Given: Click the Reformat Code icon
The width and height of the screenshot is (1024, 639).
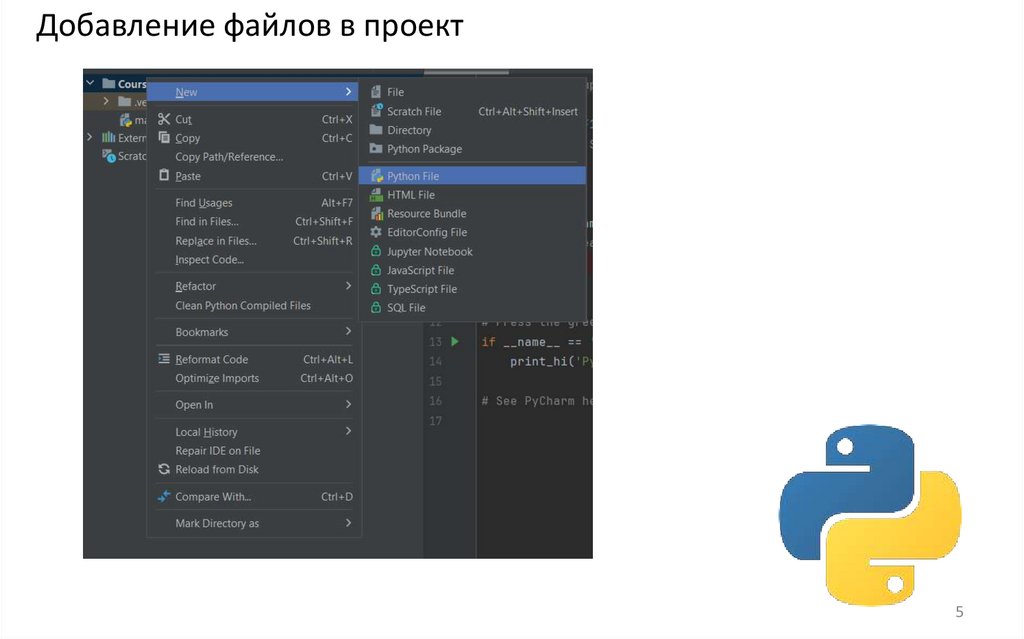Looking at the screenshot, I should 164,359.
